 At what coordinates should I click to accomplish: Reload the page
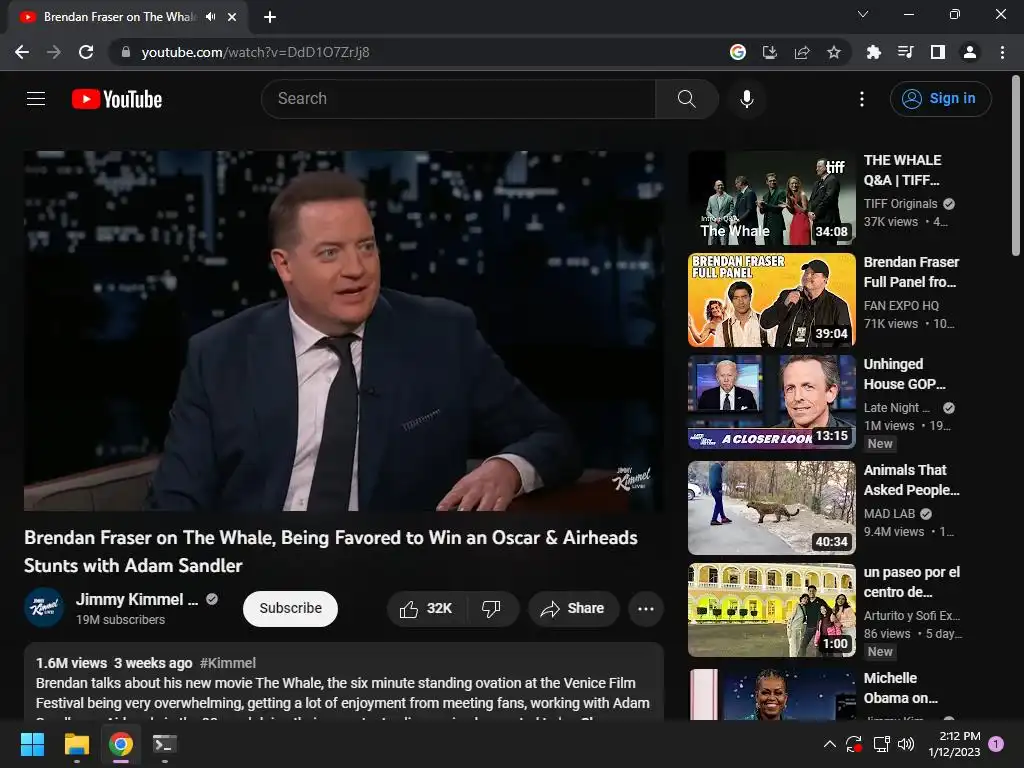(x=86, y=52)
